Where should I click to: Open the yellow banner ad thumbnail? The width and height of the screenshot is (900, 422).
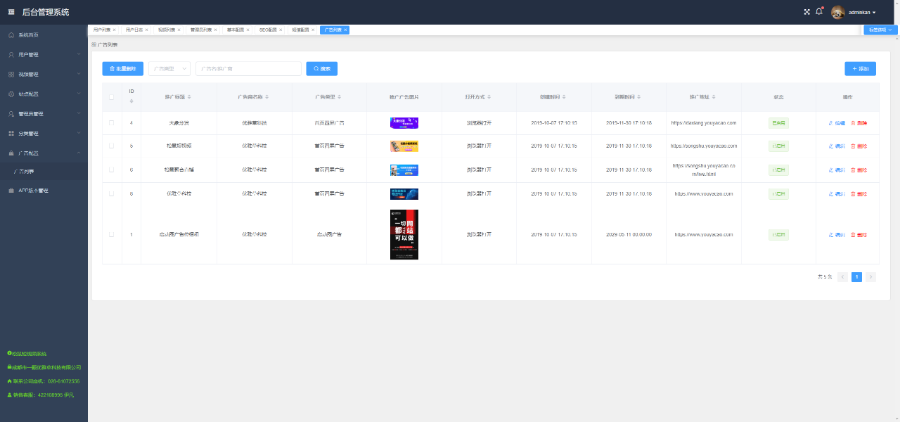(404, 146)
